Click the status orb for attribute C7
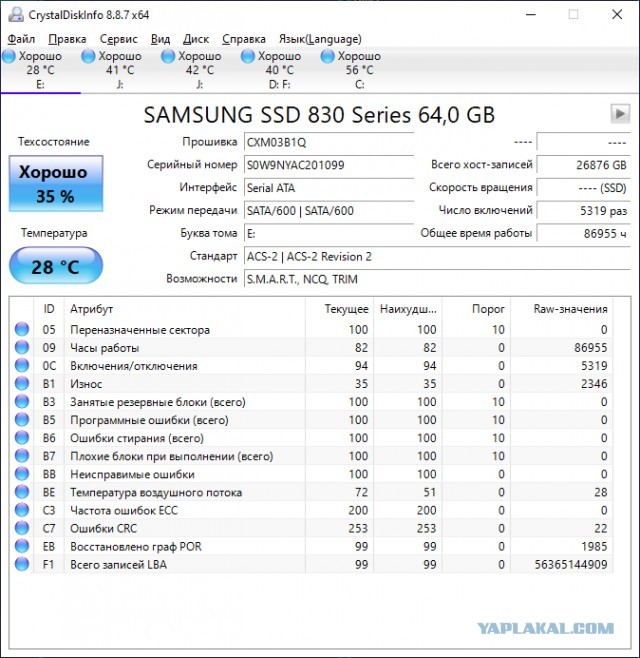The height and width of the screenshot is (658, 640). click(22, 528)
